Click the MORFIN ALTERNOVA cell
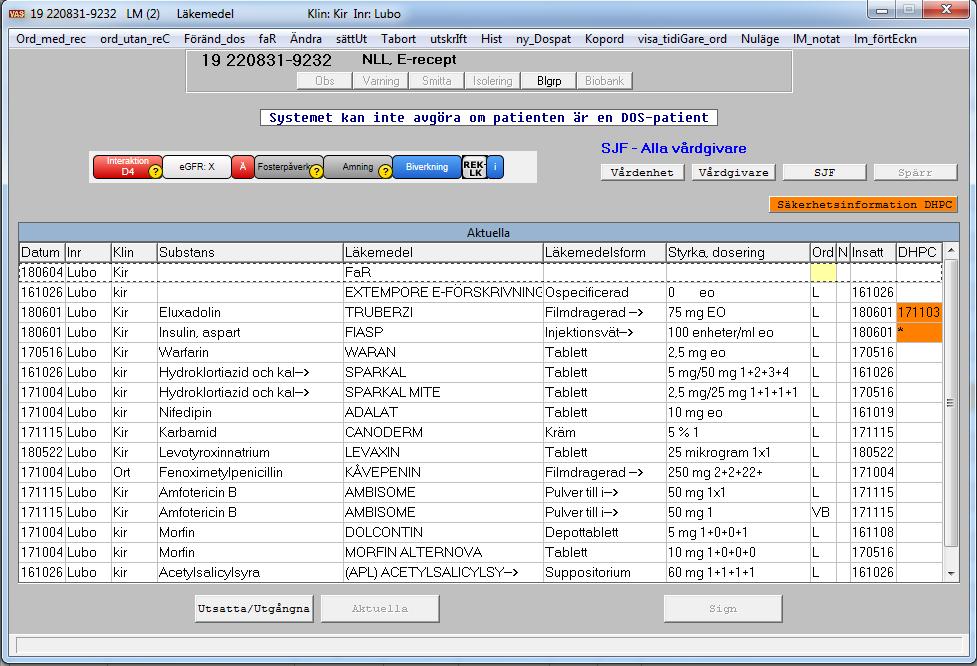Viewport: 977px width, 666px height. pos(443,552)
